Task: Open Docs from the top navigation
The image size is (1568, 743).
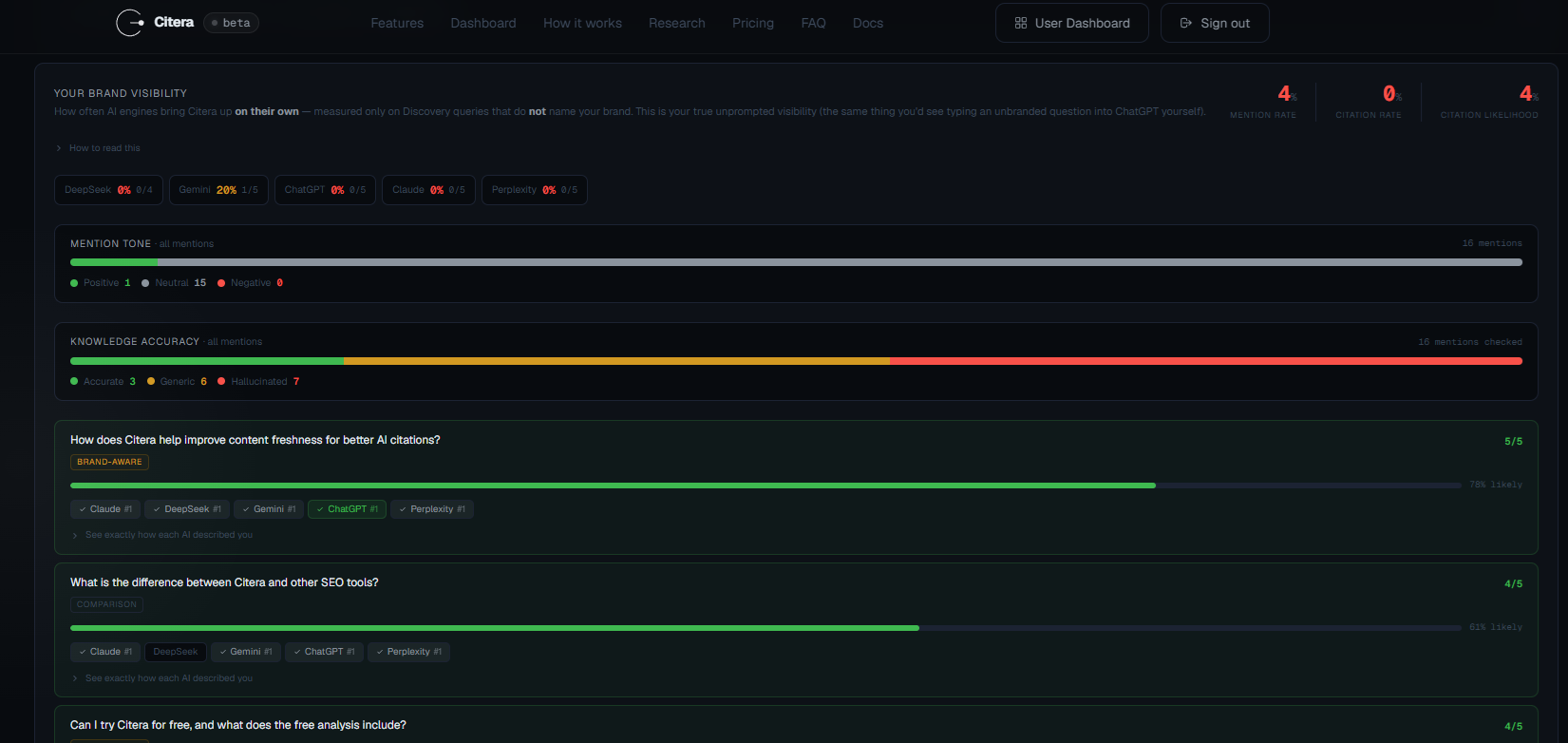Action: click(x=868, y=23)
